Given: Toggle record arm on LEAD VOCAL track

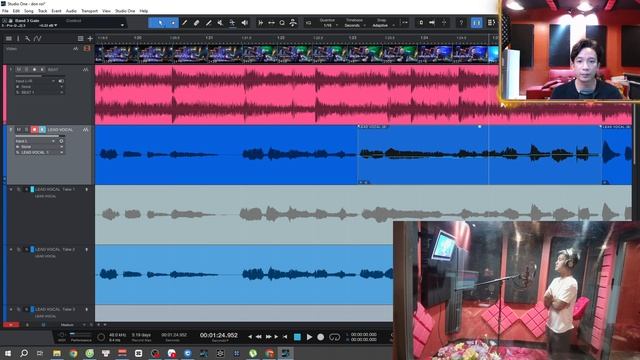Looking at the screenshot, I should 34,130.
